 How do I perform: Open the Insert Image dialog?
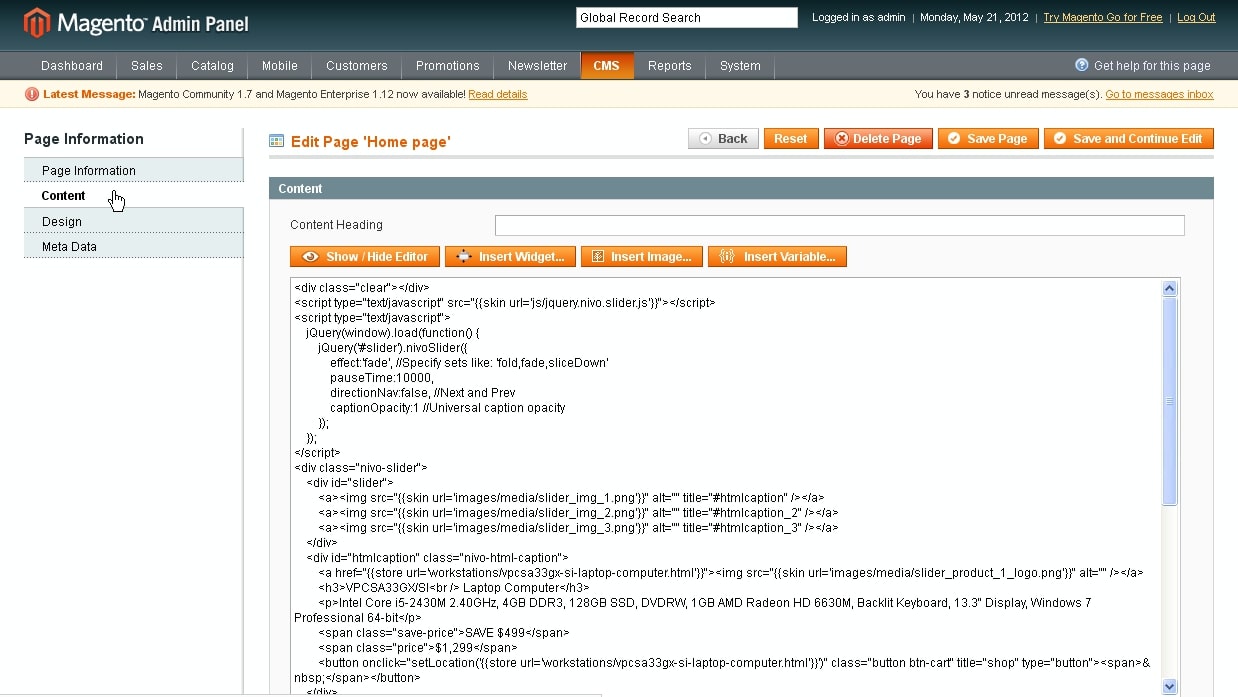click(642, 257)
